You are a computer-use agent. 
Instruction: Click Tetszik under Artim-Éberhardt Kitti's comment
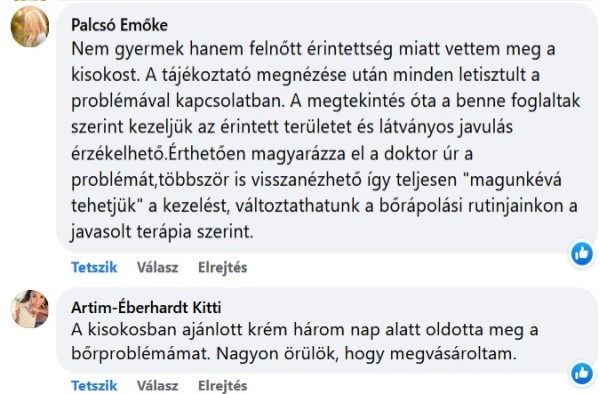pos(94,385)
